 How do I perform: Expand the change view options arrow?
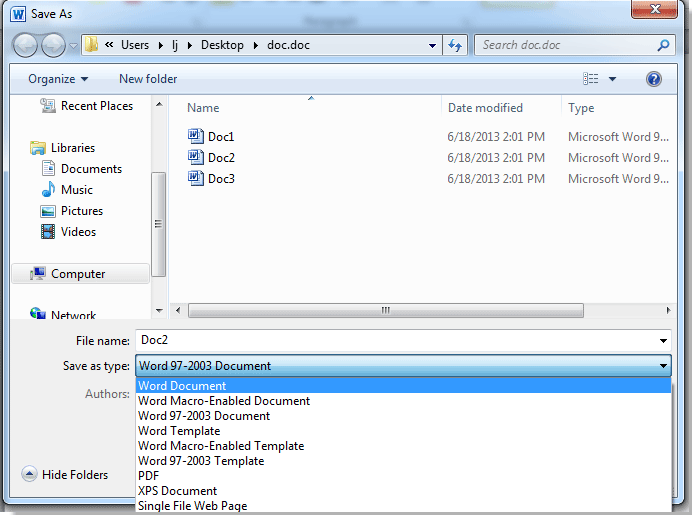[613, 79]
